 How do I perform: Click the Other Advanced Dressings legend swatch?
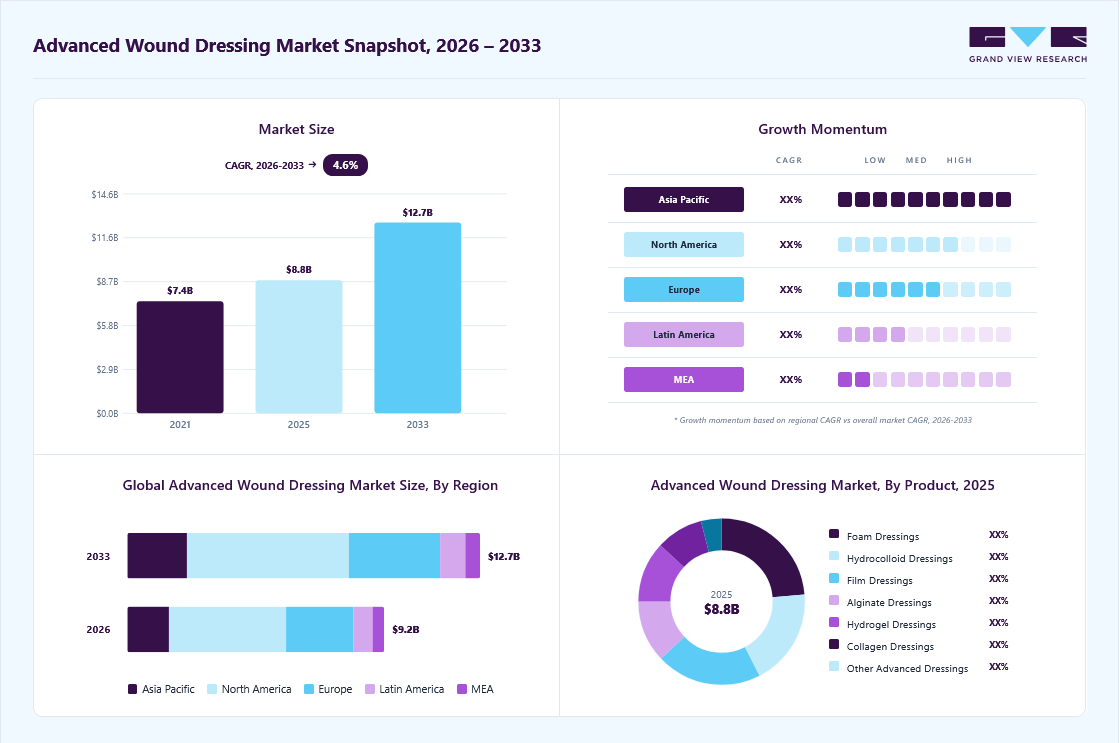[x=834, y=667]
